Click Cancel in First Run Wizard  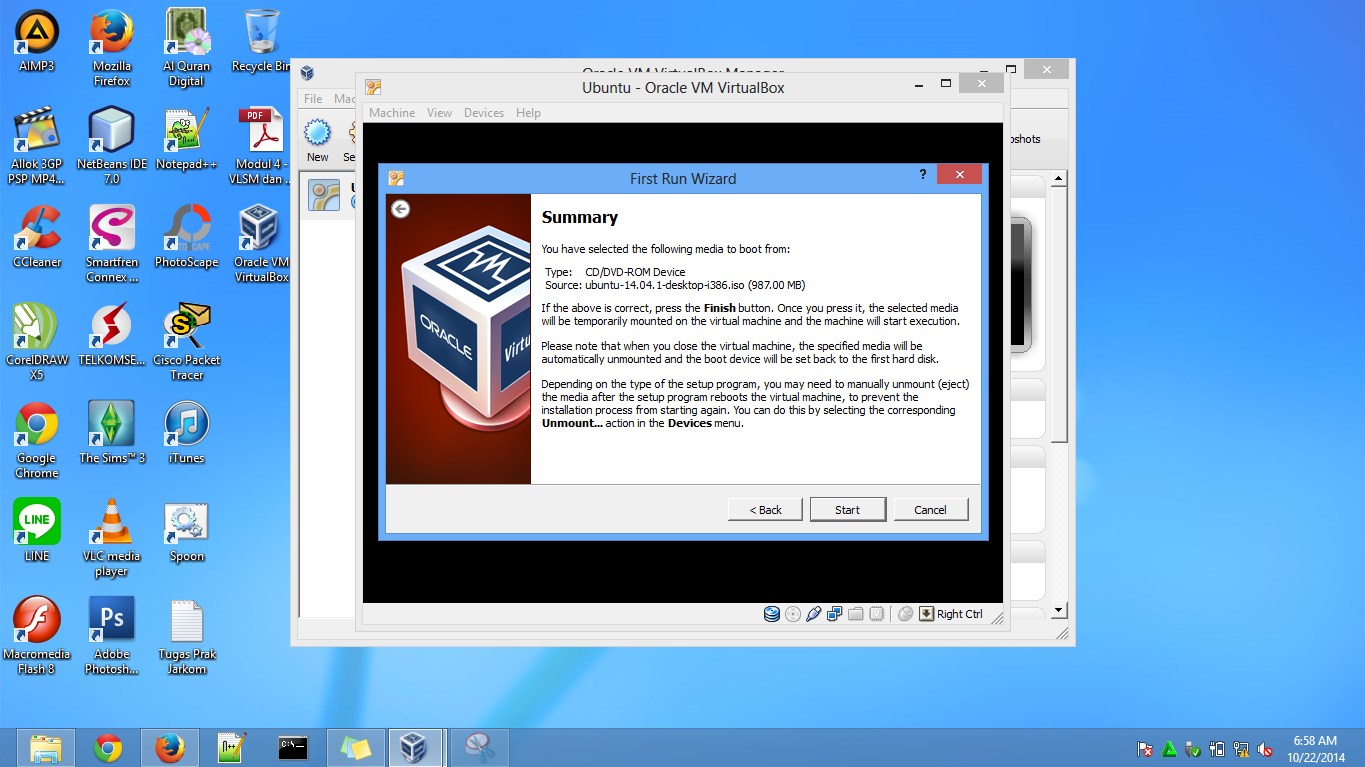click(930, 509)
